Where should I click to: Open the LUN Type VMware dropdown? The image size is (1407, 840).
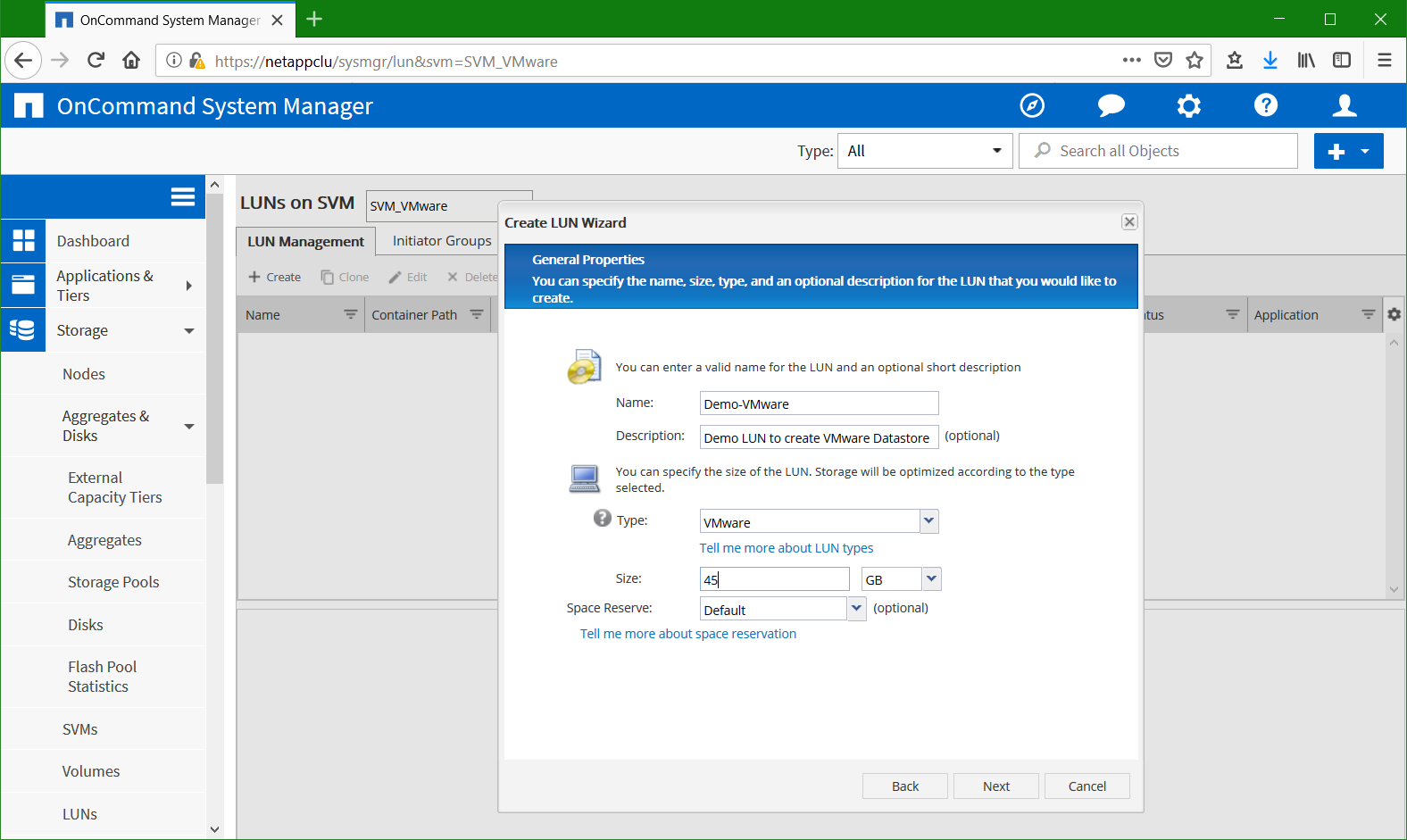[929, 521]
